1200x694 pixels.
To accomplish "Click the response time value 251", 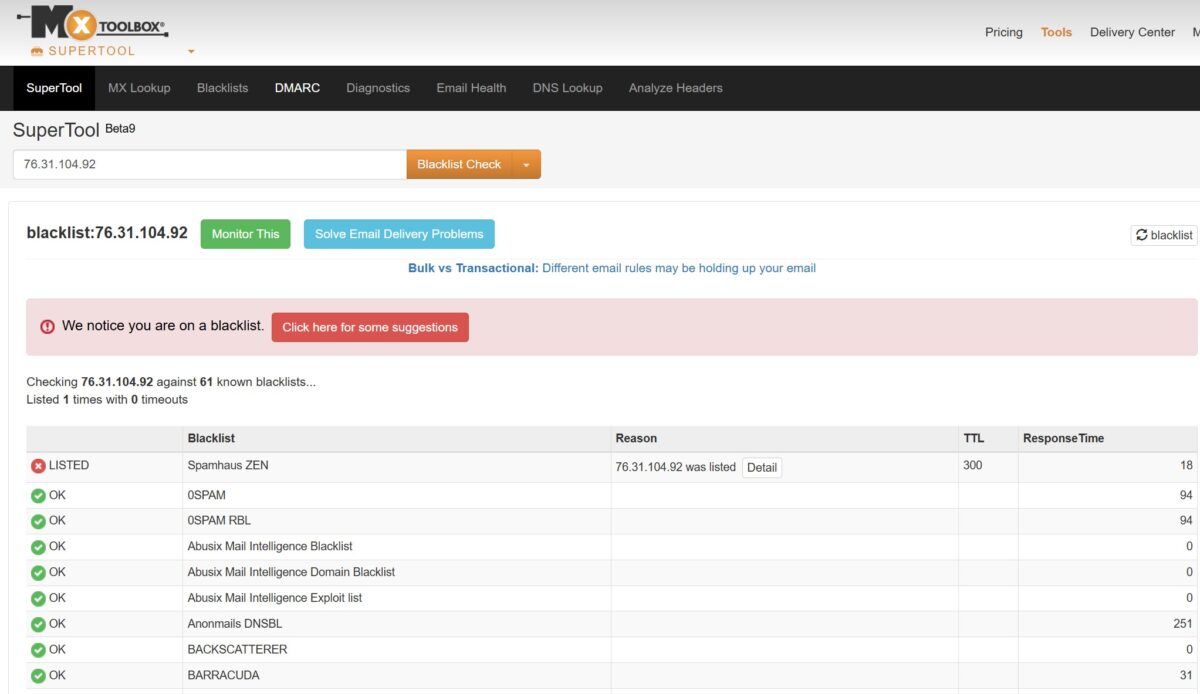I will click(x=1183, y=624).
